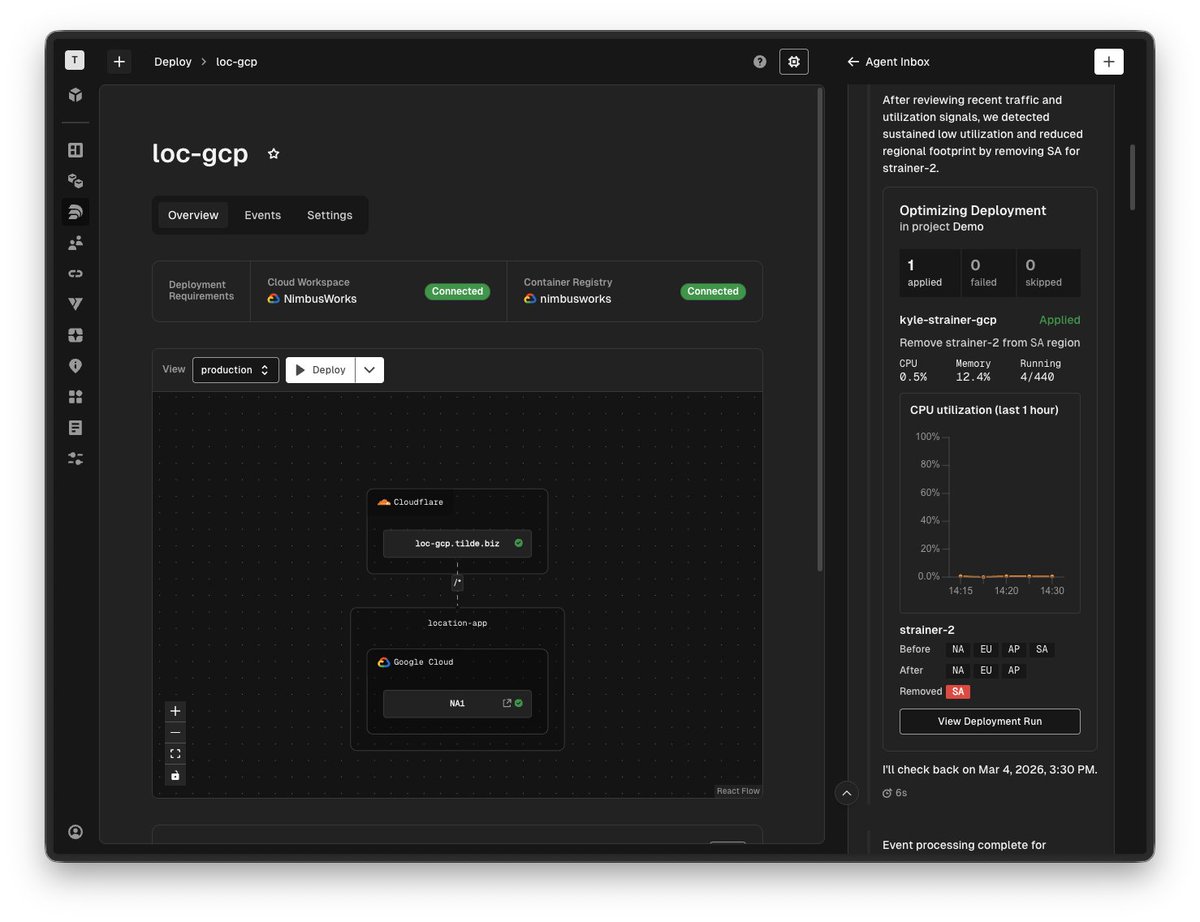Image resolution: width=1200 pixels, height=922 pixels.
Task: Open the cube icon in sidebar
Action: 75,95
